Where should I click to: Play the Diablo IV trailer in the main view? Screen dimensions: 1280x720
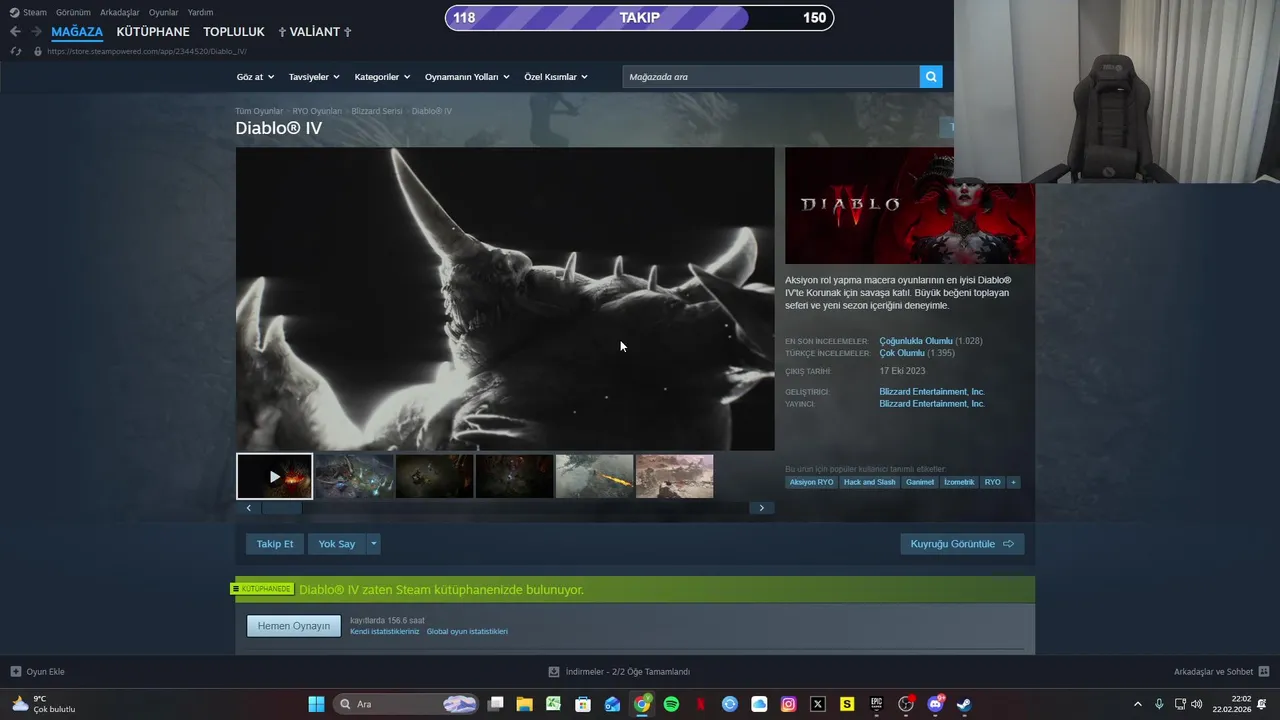[x=505, y=299]
